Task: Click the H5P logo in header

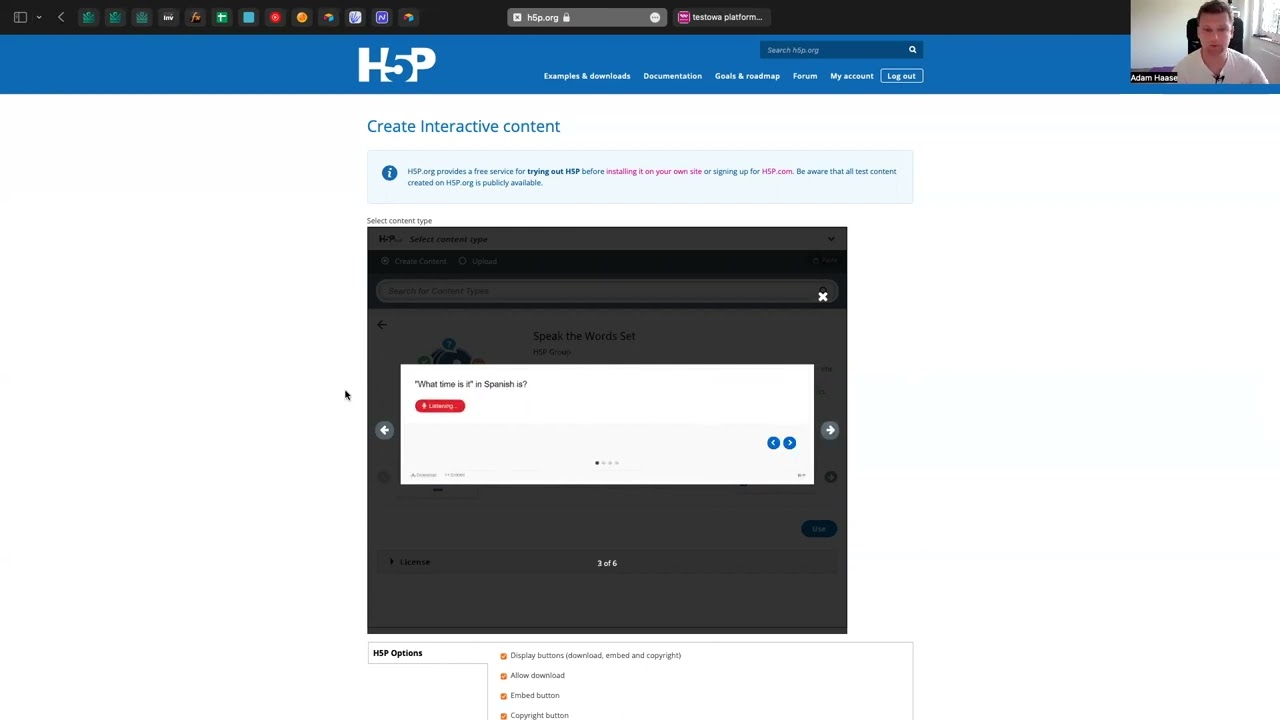Action: tap(397, 64)
